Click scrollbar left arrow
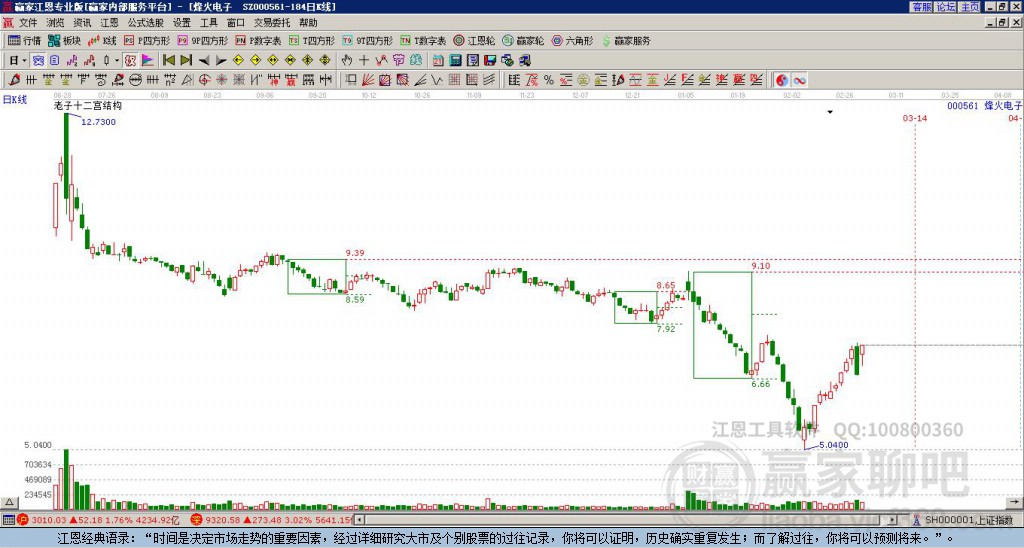 coord(360,520)
